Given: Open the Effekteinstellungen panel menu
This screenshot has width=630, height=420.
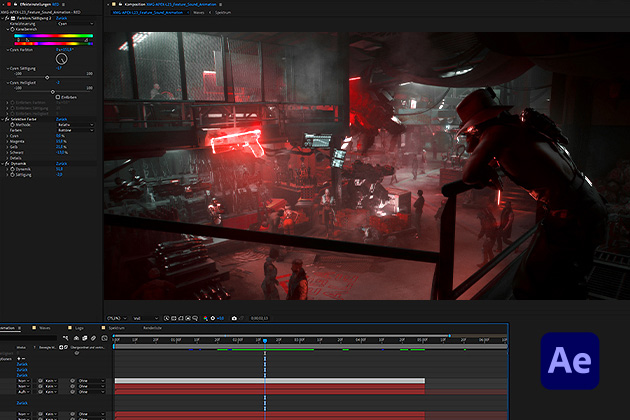Looking at the screenshot, I should 63,4.
